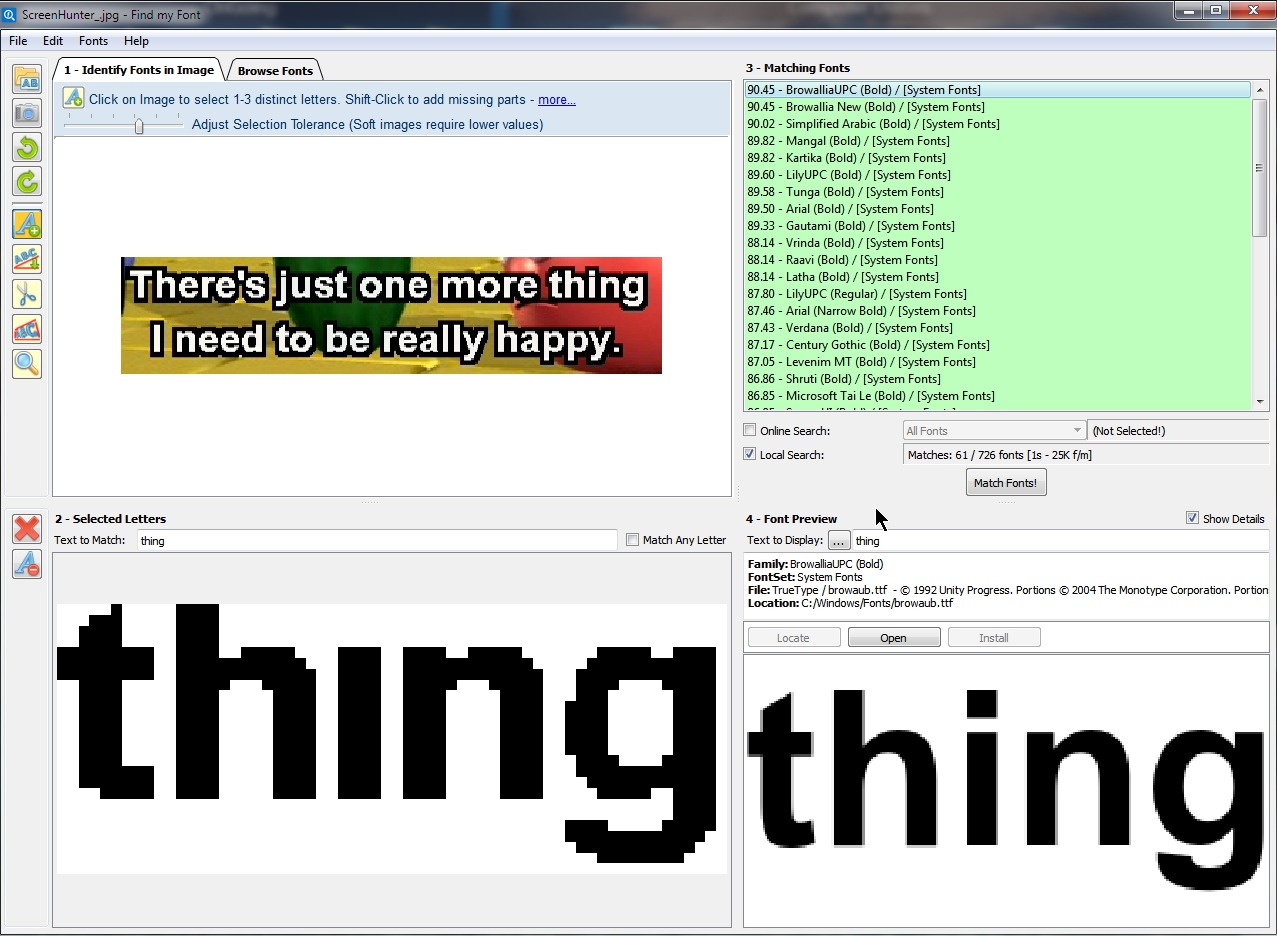1277x936 pixels.
Task: Click the Match Fonts! button
Action: coord(1006,483)
